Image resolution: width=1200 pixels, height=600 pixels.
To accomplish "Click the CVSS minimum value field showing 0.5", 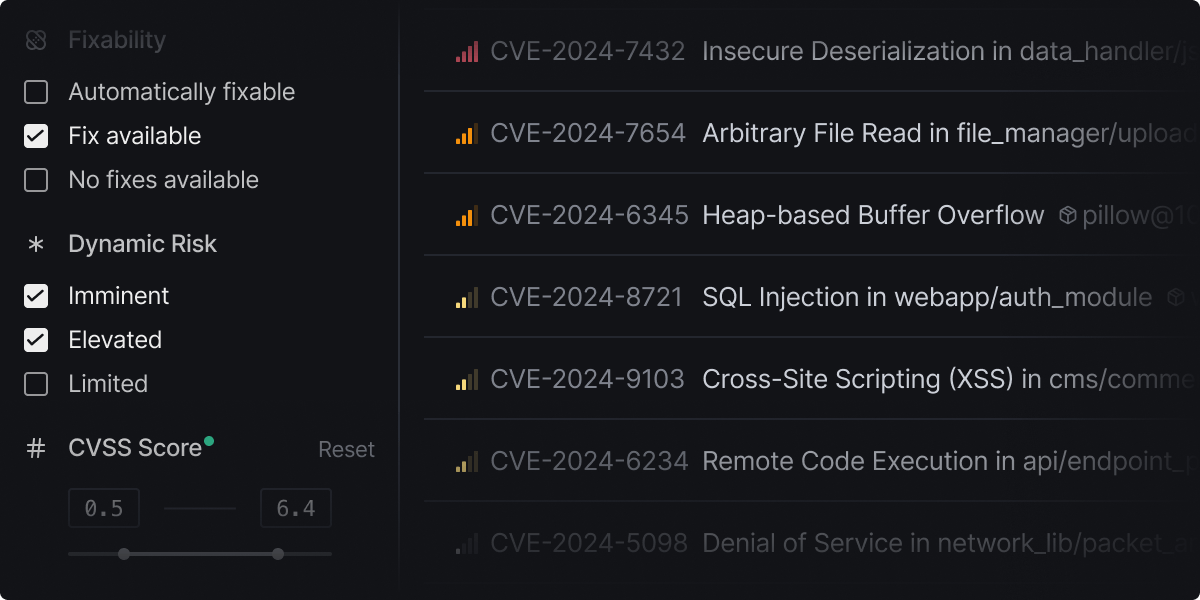I will [x=104, y=507].
